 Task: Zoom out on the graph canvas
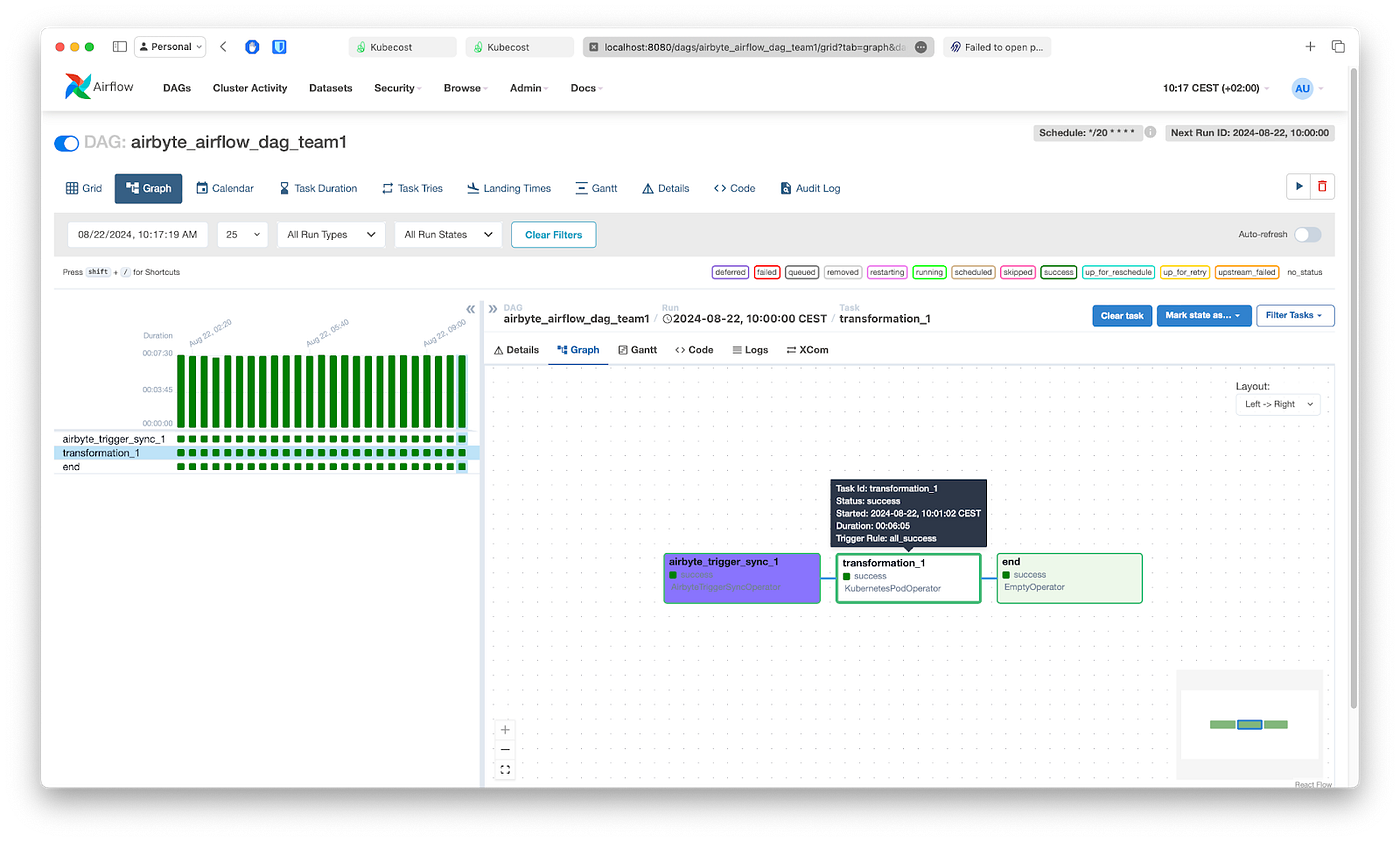point(505,750)
